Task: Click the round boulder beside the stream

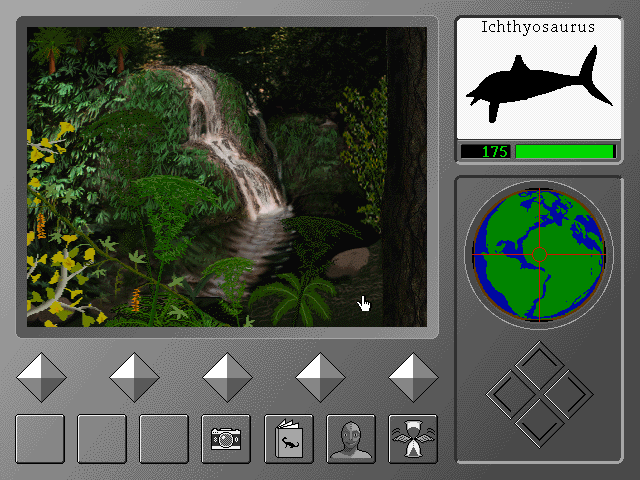Action: pyautogui.click(x=348, y=262)
